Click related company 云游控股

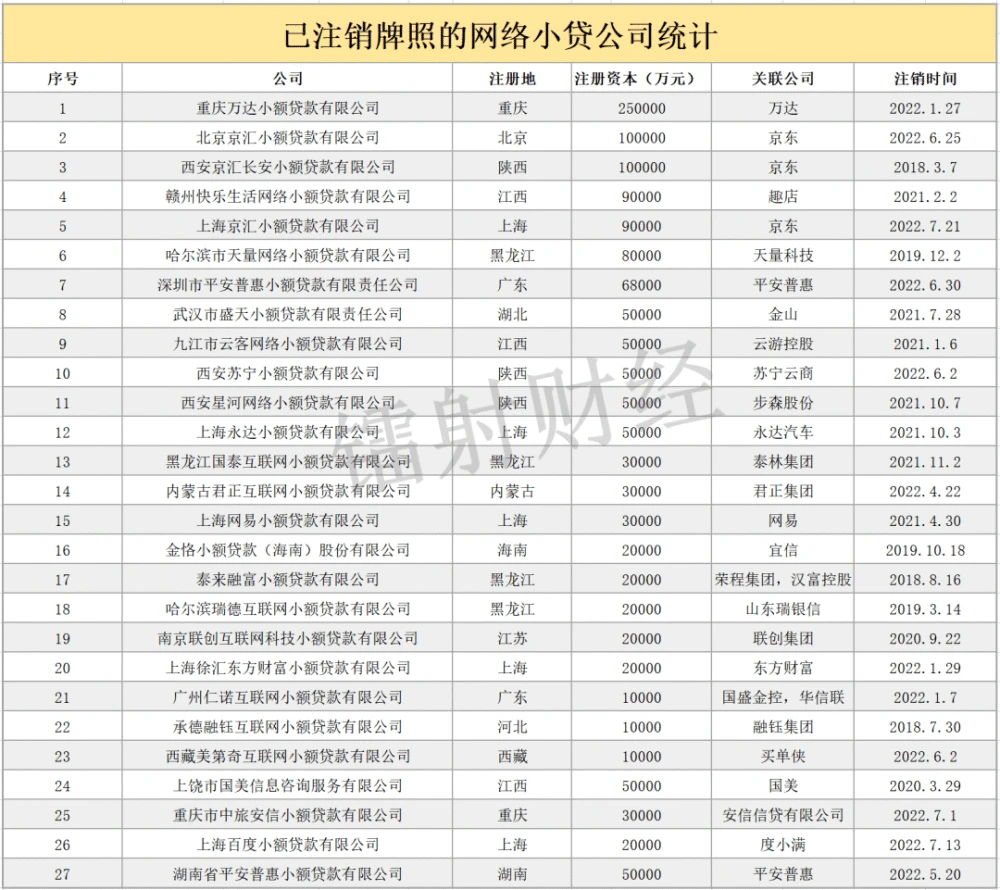783,344
